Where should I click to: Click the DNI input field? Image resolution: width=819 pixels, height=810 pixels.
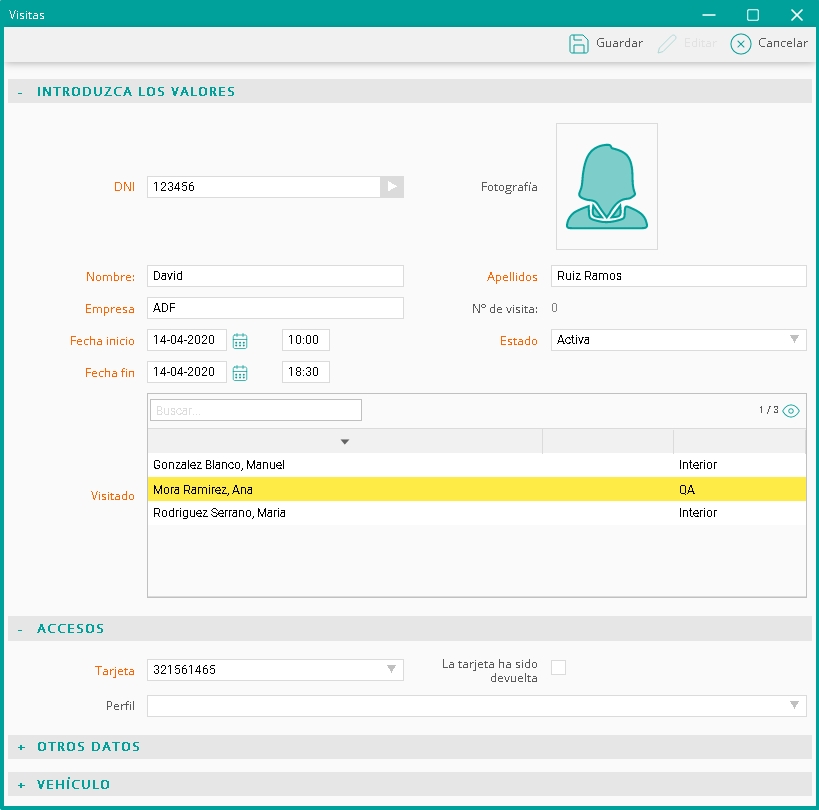[264, 187]
